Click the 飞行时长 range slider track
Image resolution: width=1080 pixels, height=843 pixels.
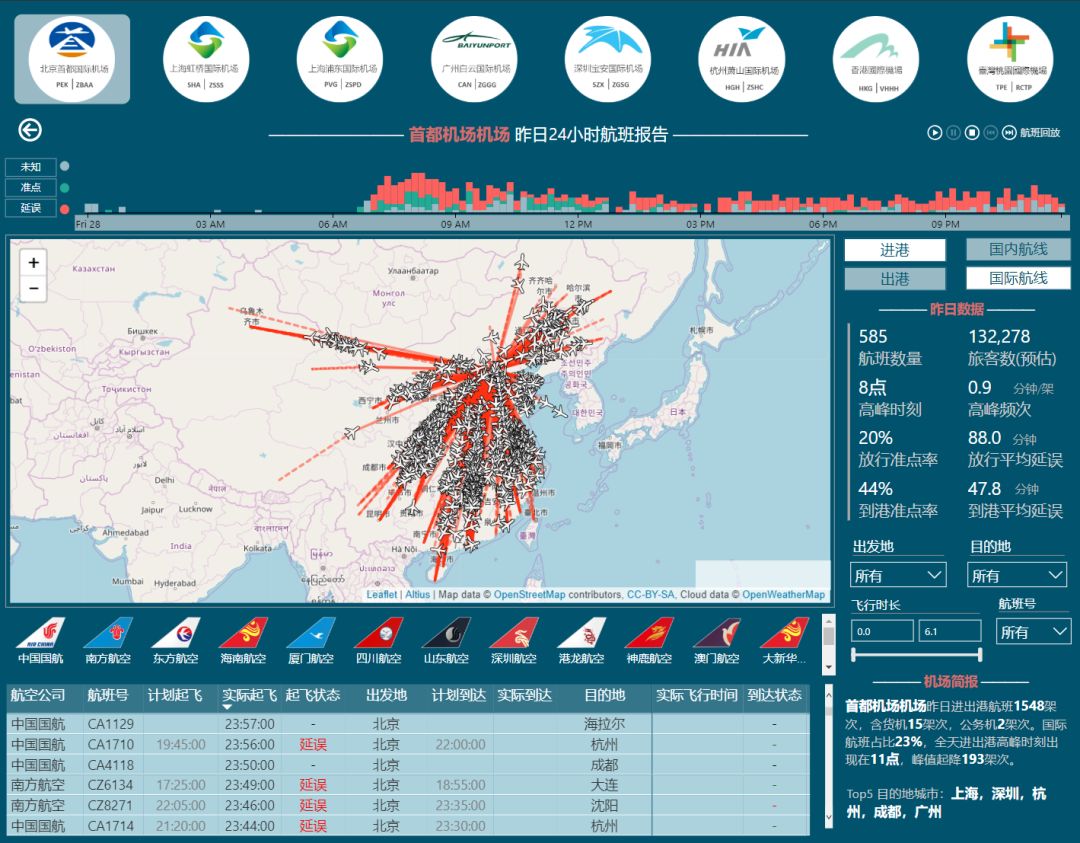click(916, 655)
